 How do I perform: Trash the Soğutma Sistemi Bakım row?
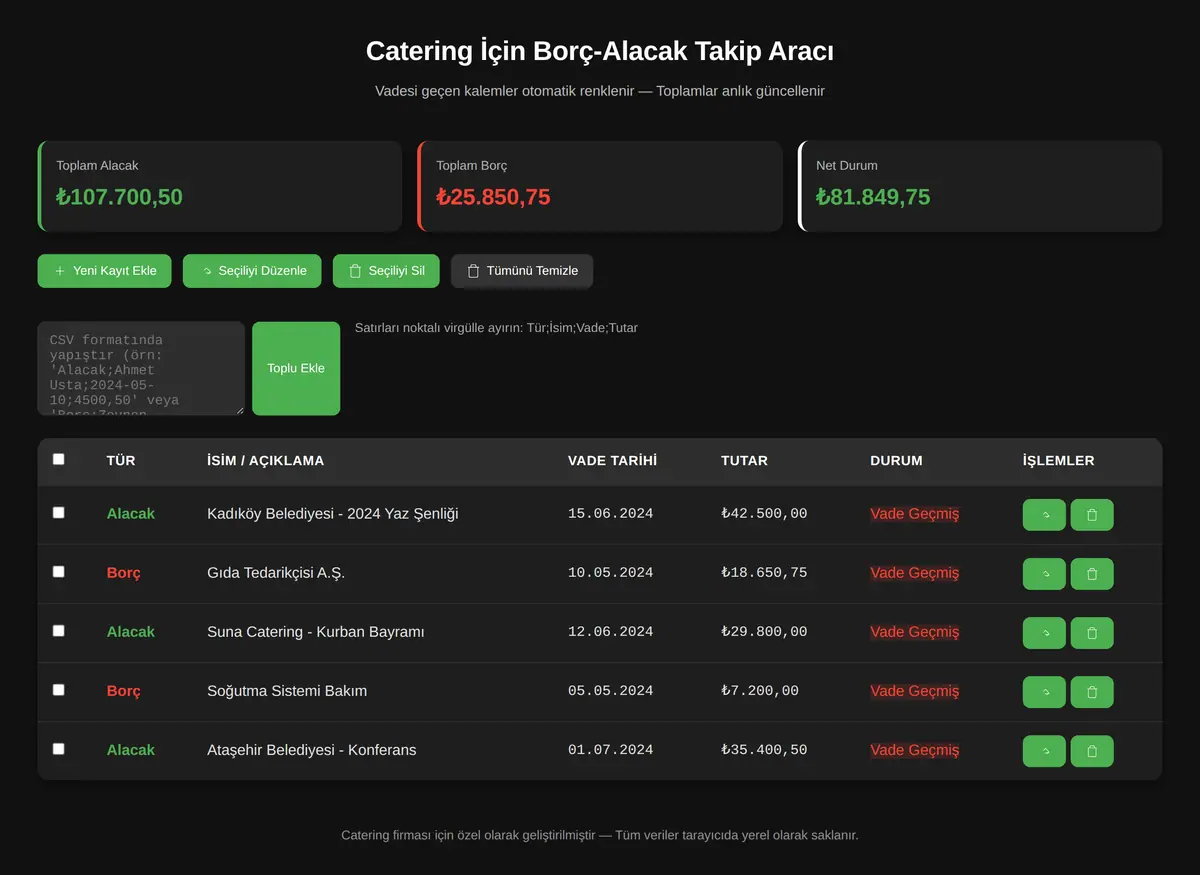[x=1092, y=692]
